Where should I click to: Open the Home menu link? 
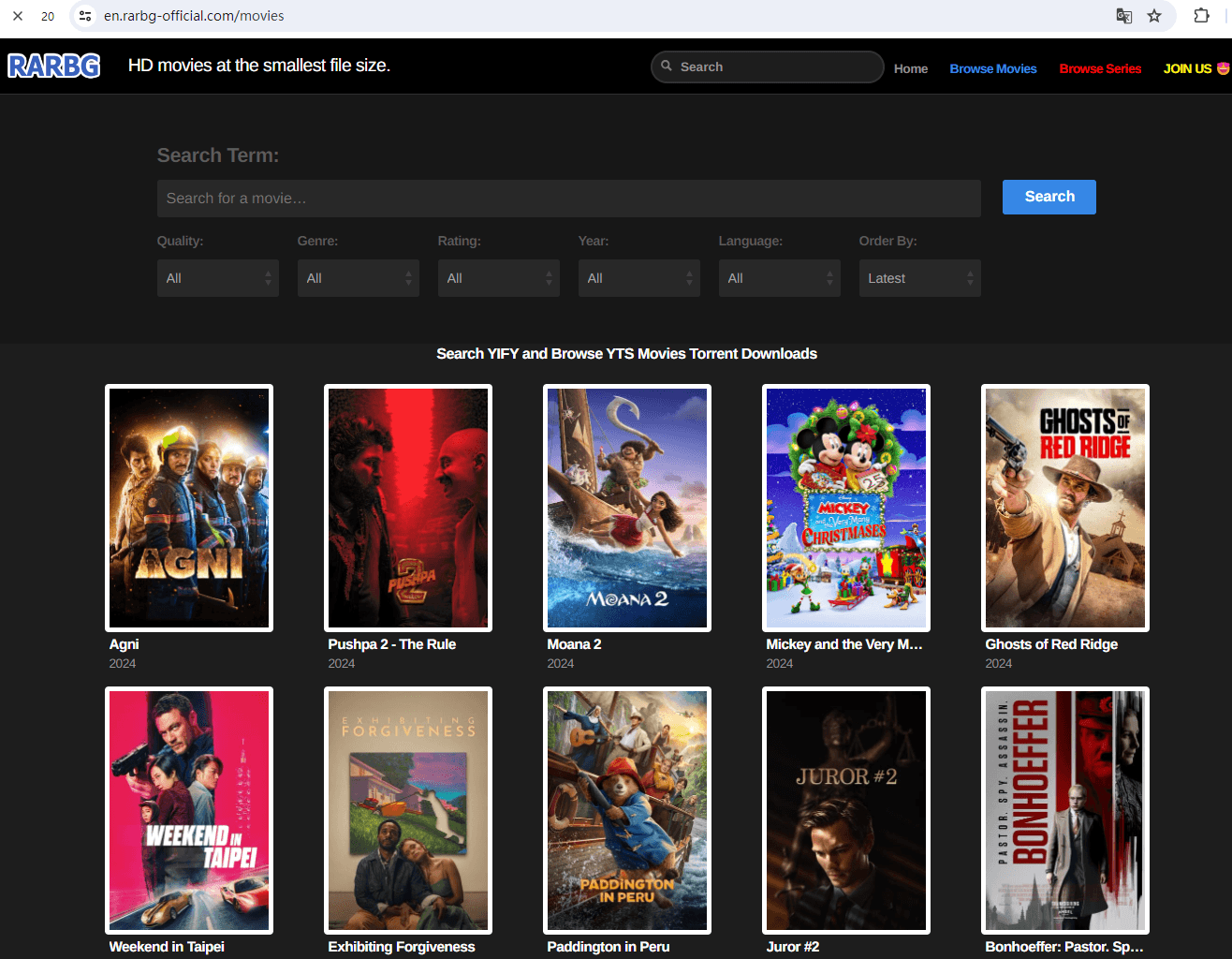click(911, 68)
